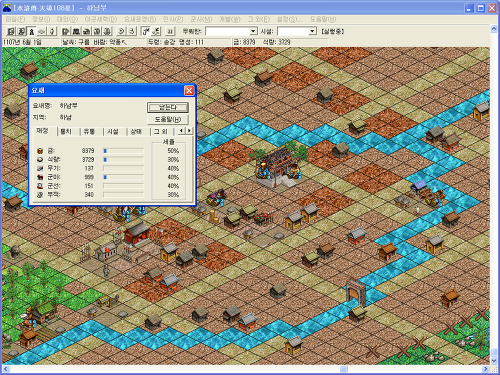Click the weapons (무기) icon in the dialog

[40, 168]
